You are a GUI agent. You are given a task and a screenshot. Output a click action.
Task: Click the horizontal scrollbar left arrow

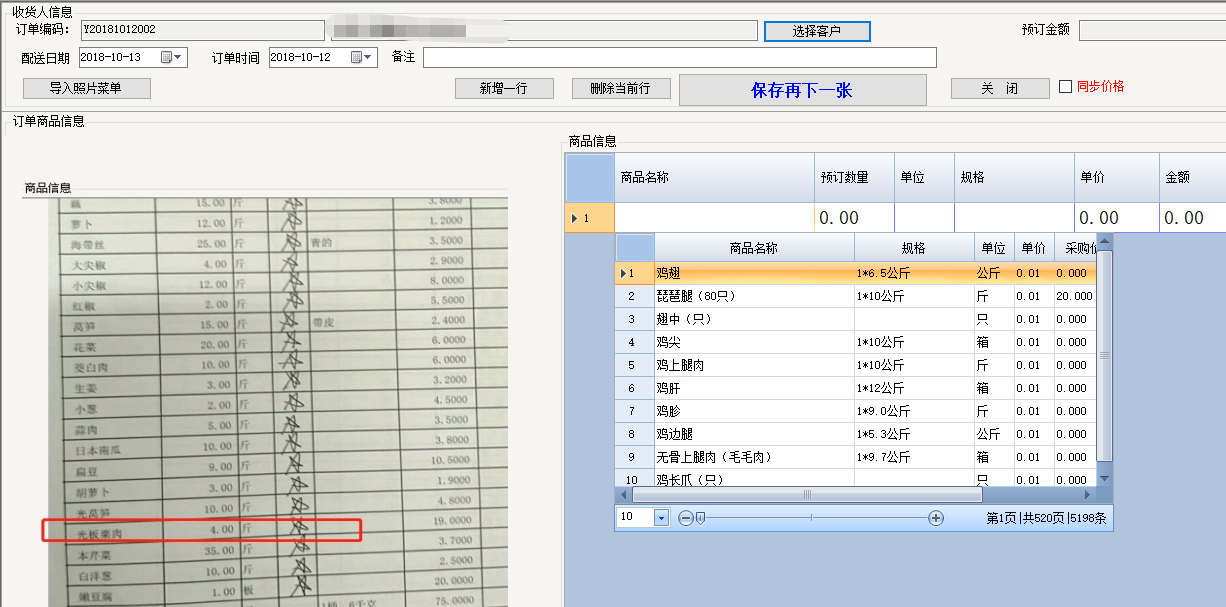[623, 494]
